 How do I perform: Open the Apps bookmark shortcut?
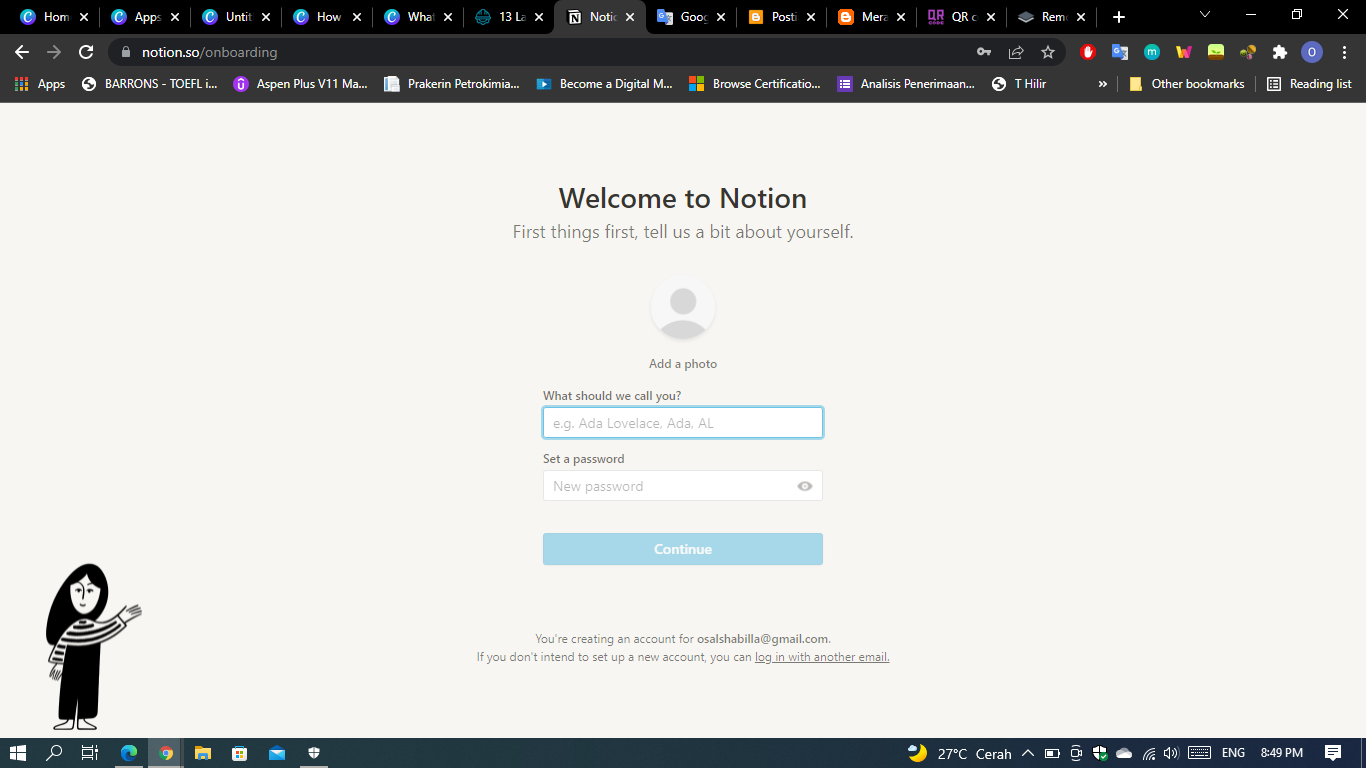click(x=40, y=84)
